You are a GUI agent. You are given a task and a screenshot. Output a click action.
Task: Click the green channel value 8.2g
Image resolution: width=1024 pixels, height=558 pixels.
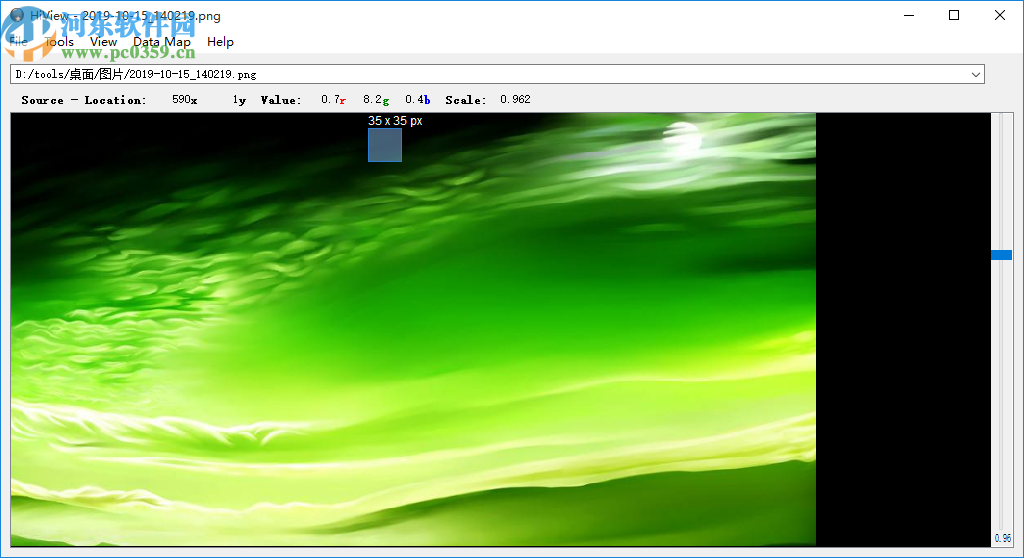coord(376,99)
